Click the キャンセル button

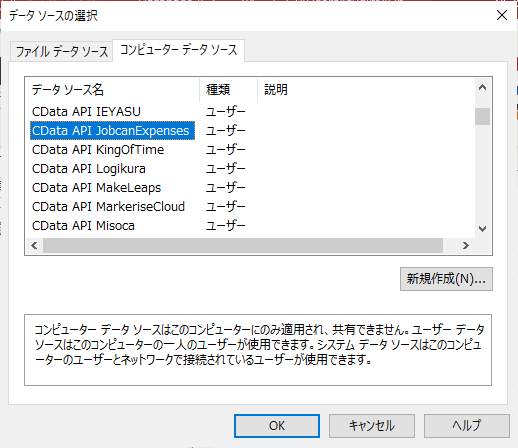click(x=372, y=426)
